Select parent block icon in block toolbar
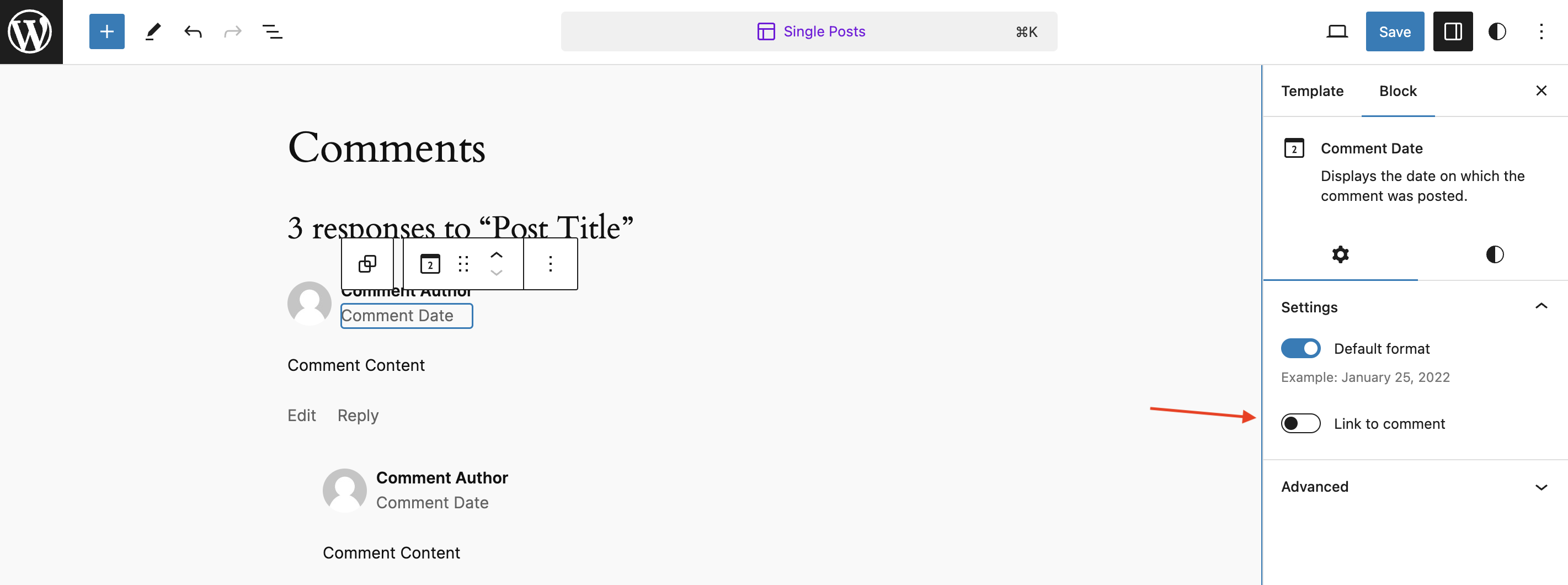 click(x=367, y=264)
